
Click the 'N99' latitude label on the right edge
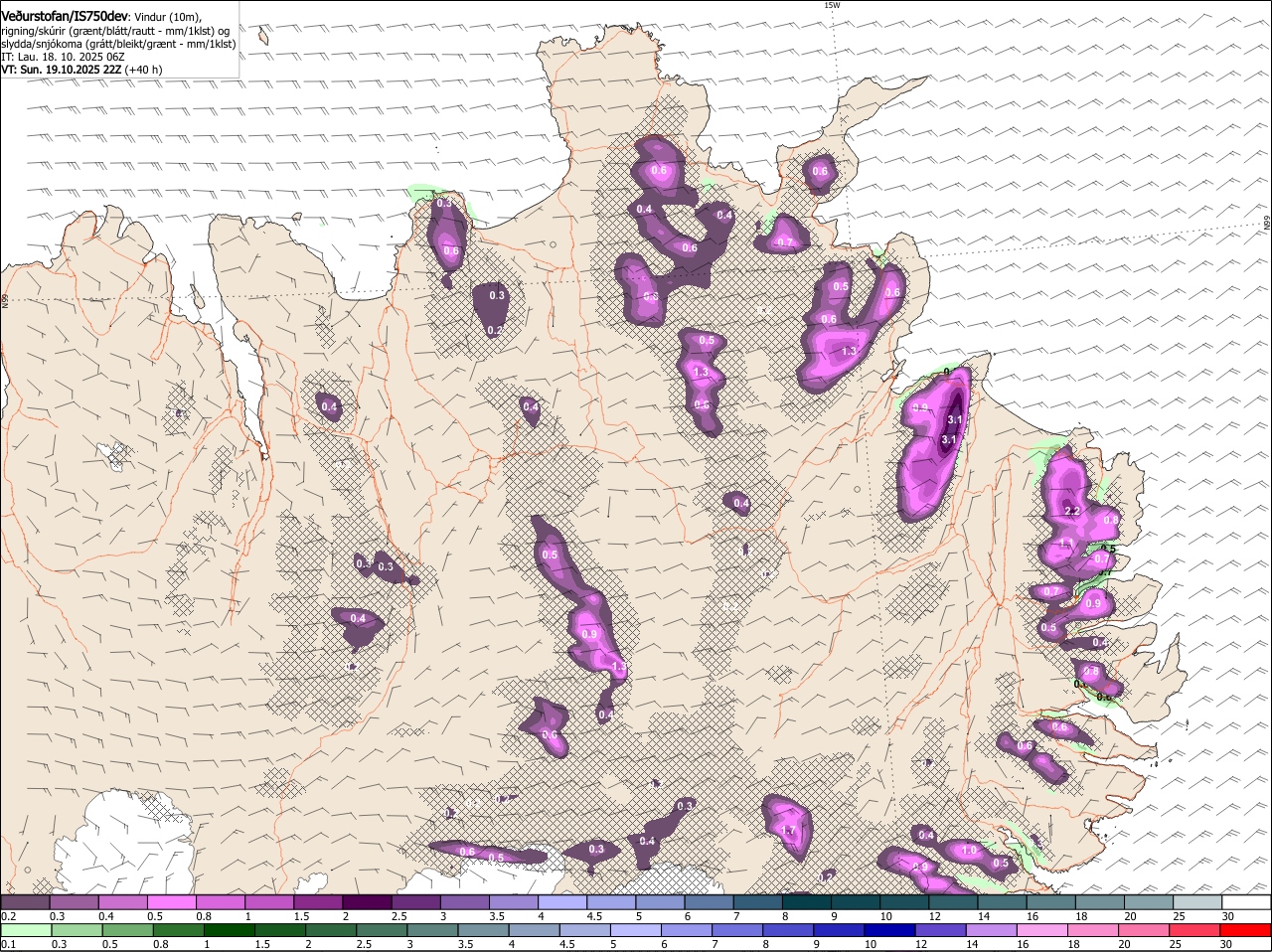(1268, 225)
